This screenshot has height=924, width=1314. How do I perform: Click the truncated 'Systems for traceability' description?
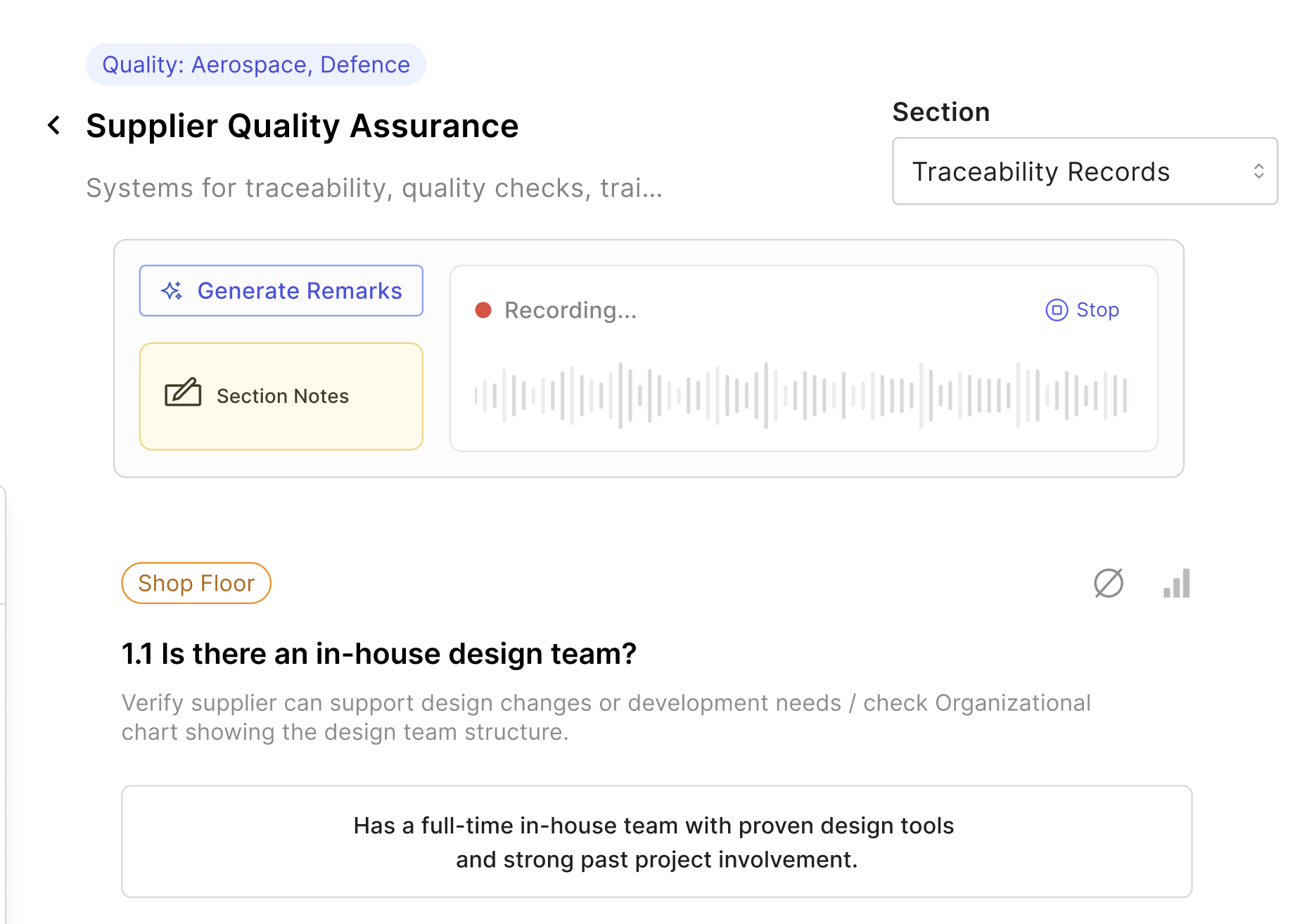point(374,188)
